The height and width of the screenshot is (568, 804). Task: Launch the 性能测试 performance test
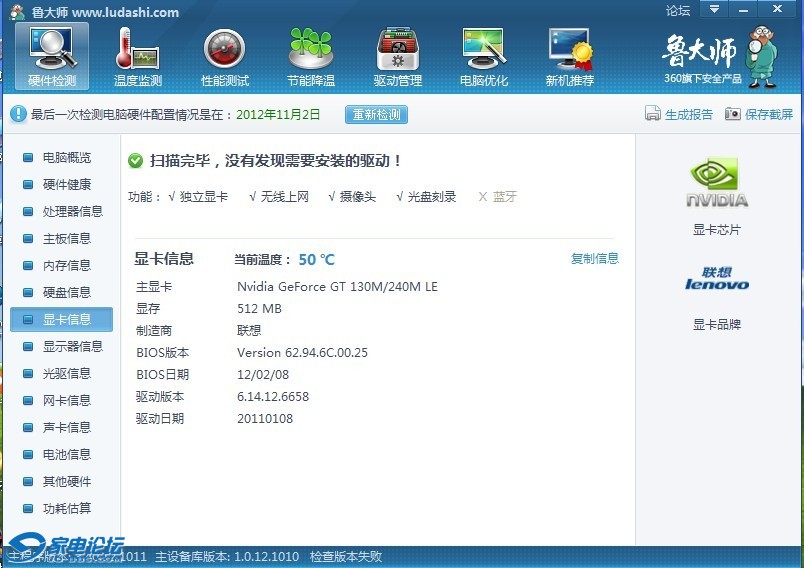[x=224, y=56]
